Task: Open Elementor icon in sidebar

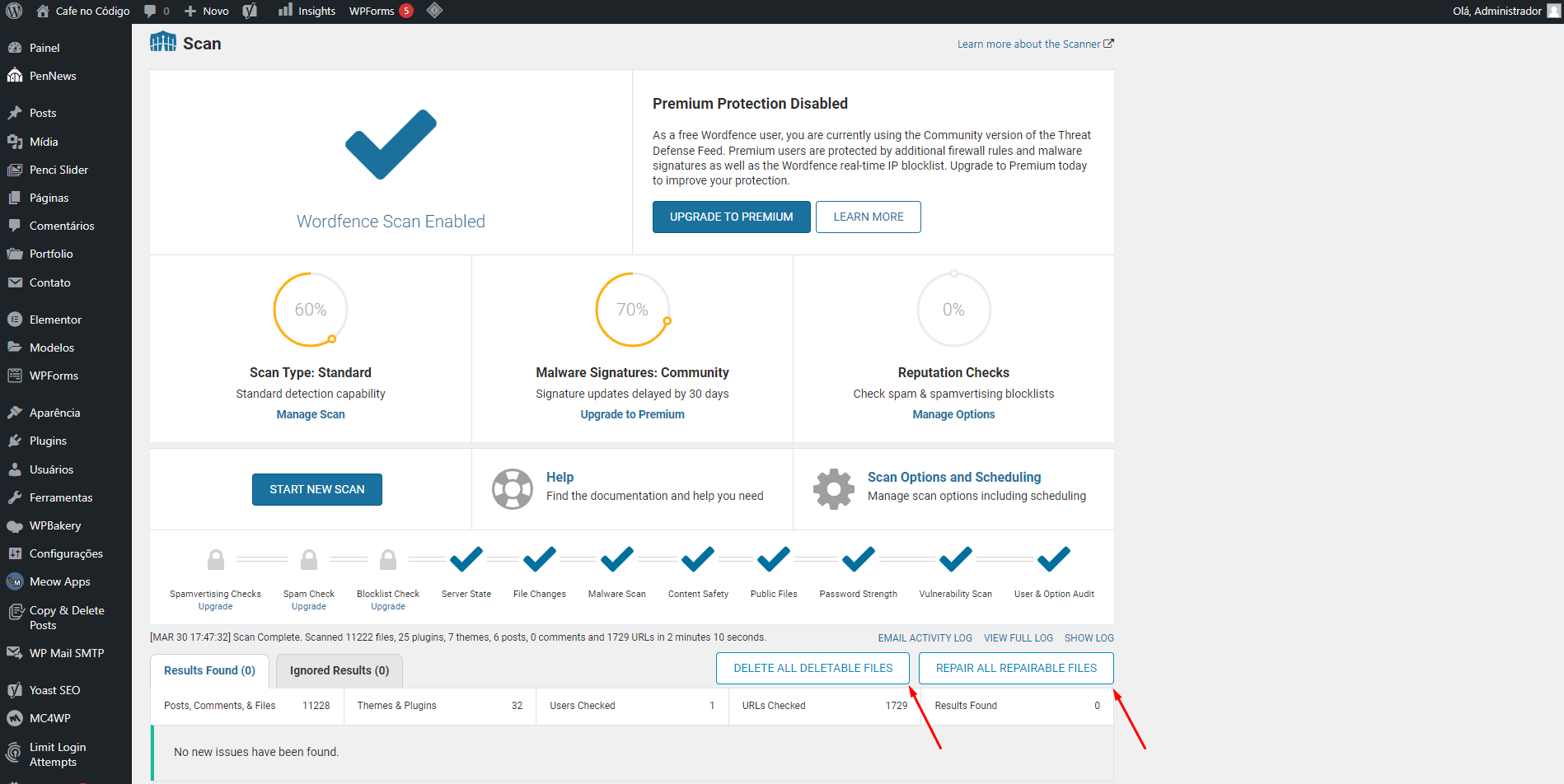Action: (15, 320)
